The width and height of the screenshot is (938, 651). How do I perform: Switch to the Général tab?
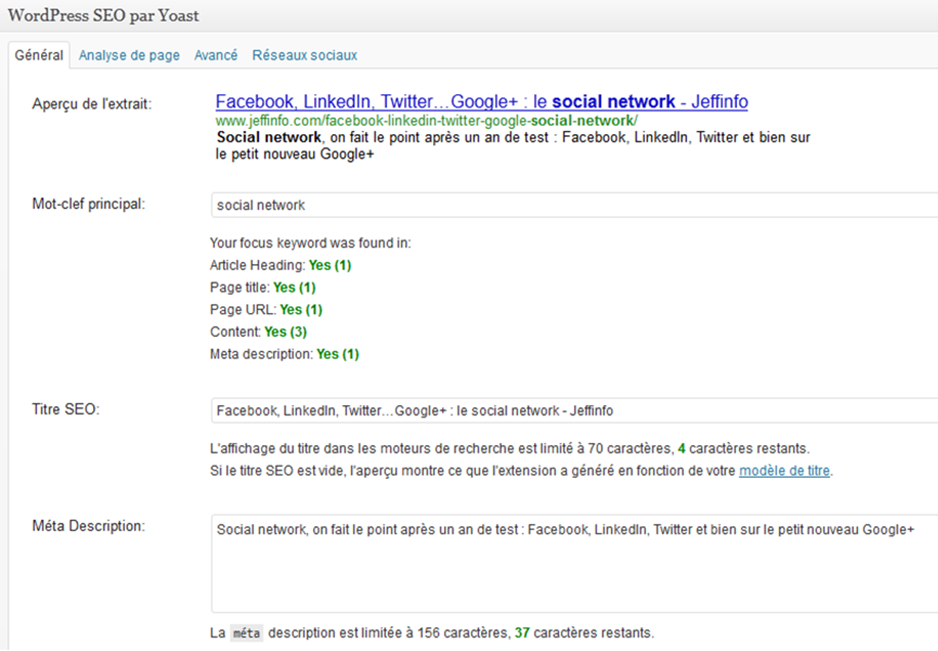click(x=39, y=55)
